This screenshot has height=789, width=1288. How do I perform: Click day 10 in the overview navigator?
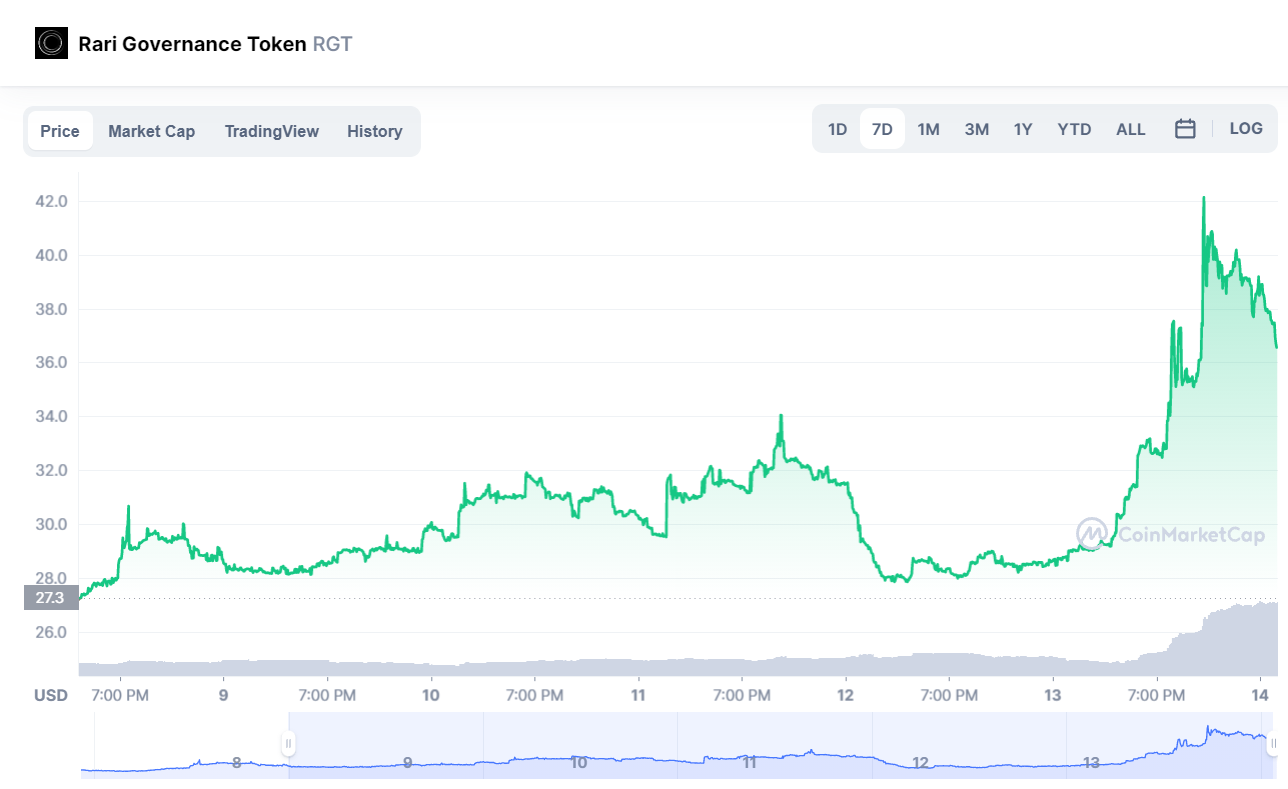(578, 762)
